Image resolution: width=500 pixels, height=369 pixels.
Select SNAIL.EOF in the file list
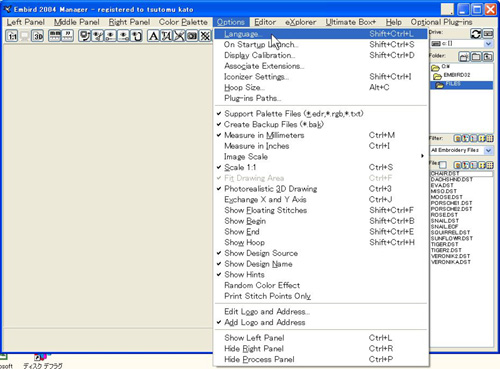point(444,227)
